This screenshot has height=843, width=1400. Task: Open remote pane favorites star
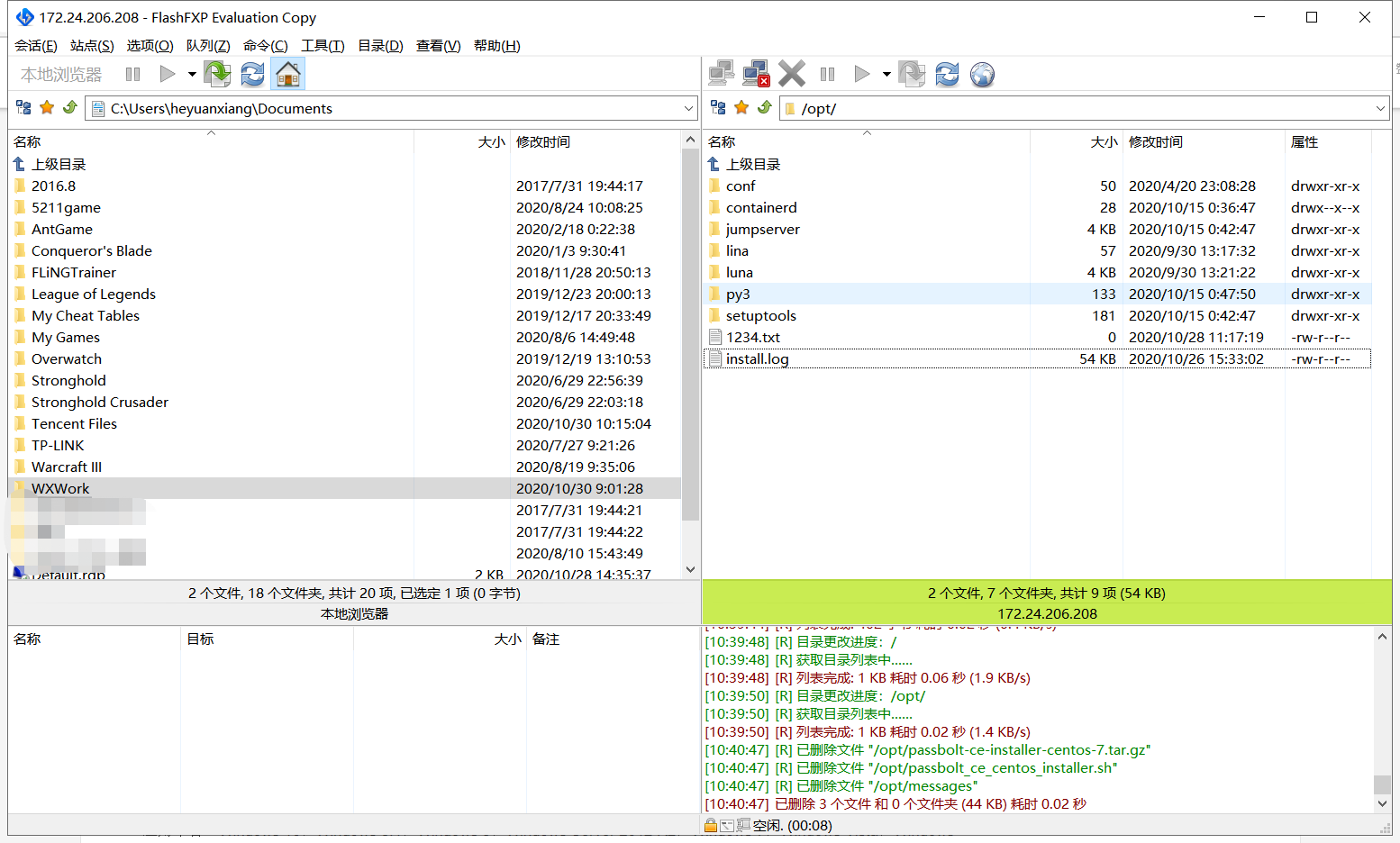741,108
